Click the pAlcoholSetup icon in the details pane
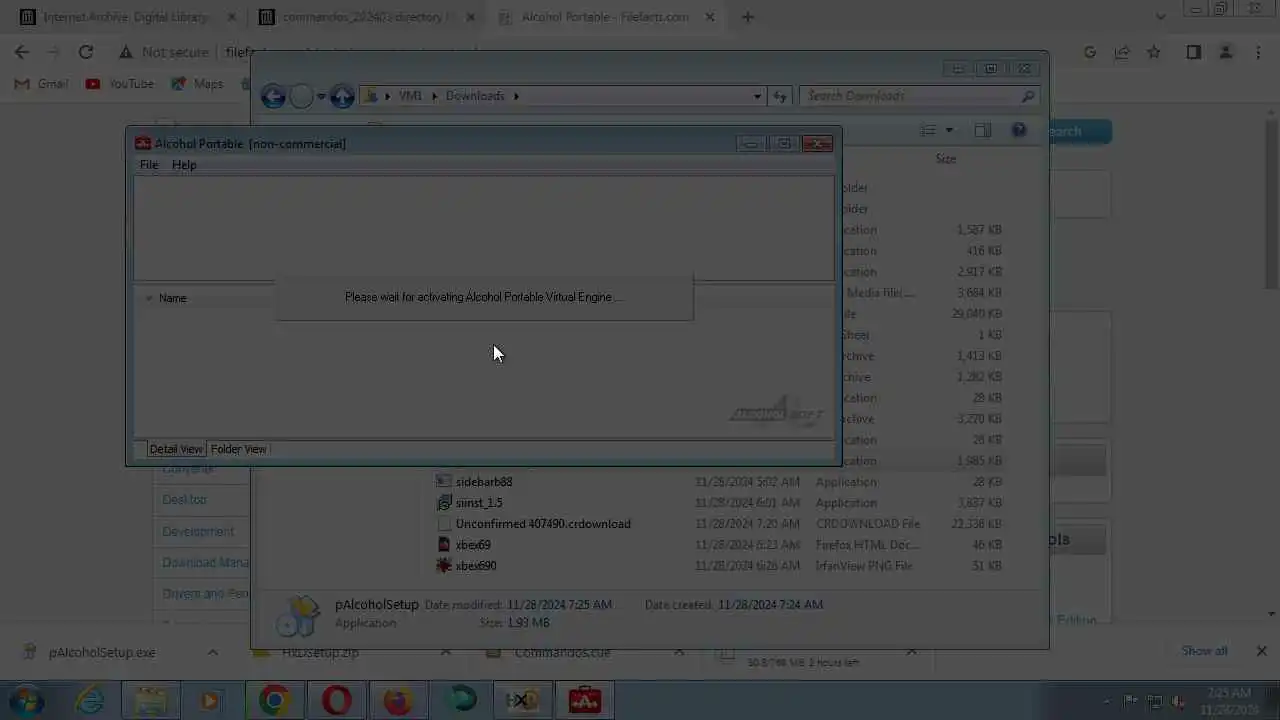The width and height of the screenshot is (1280, 720). click(297, 615)
